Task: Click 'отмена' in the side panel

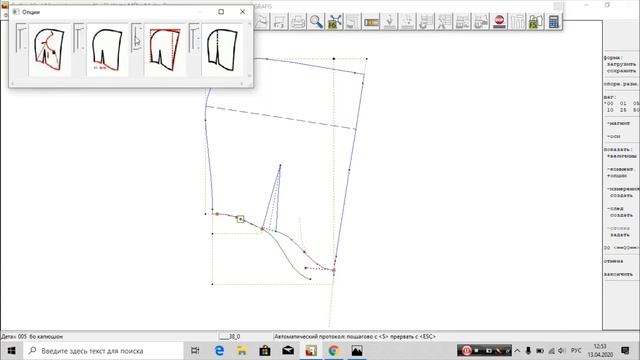Action: point(613,261)
